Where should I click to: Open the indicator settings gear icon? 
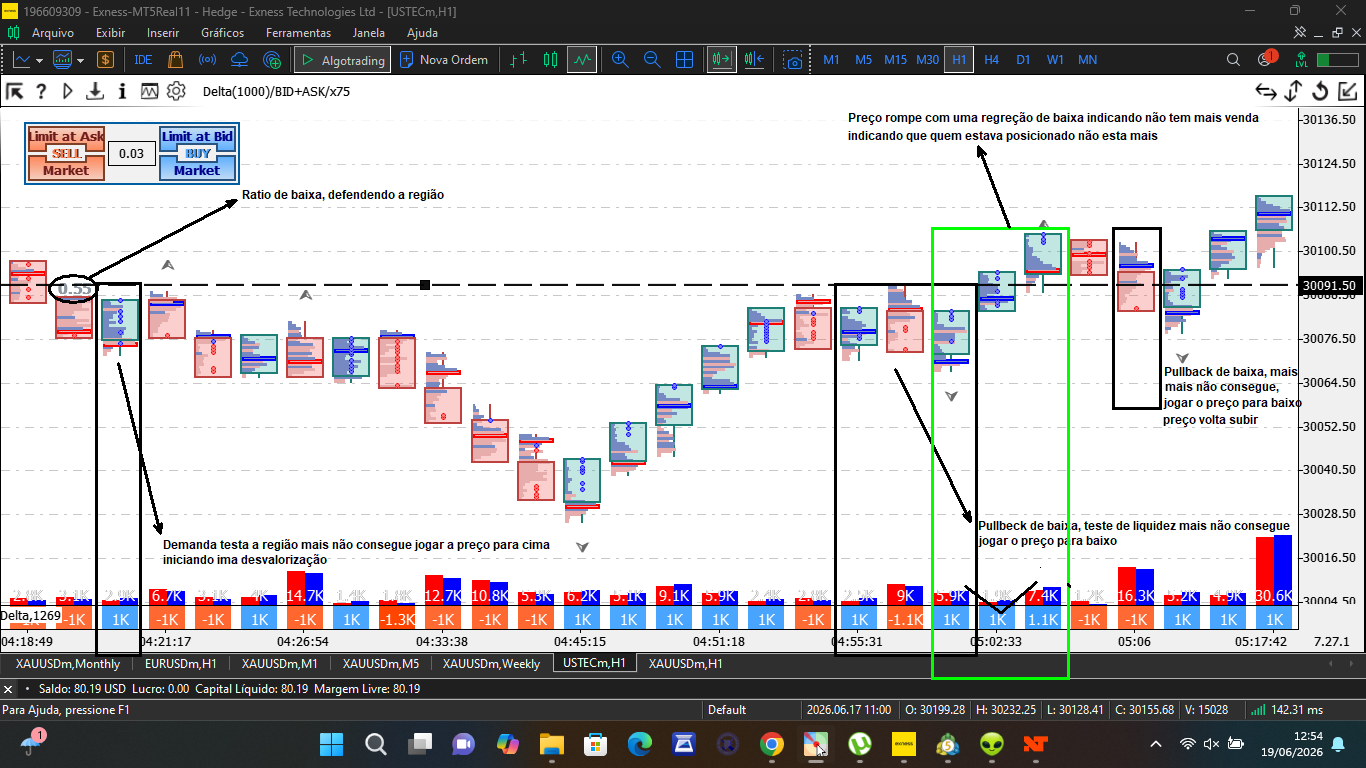point(176,92)
